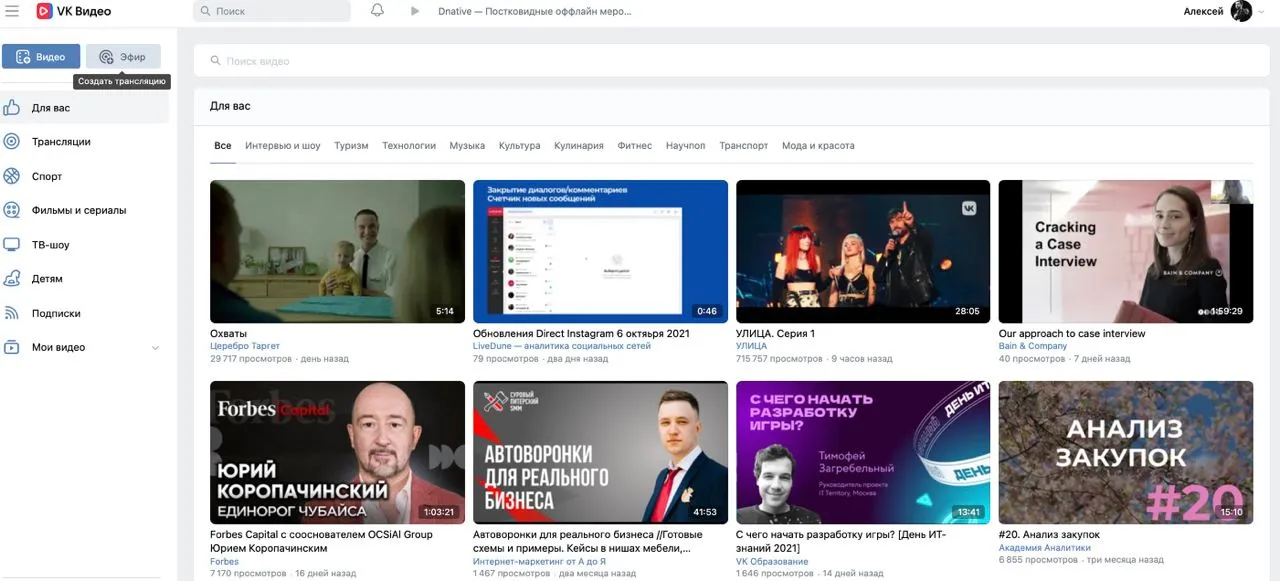Viewport: 1280px width, 581px height.
Task: Switch to Научпоп tab
Action: tap(686, 146)
